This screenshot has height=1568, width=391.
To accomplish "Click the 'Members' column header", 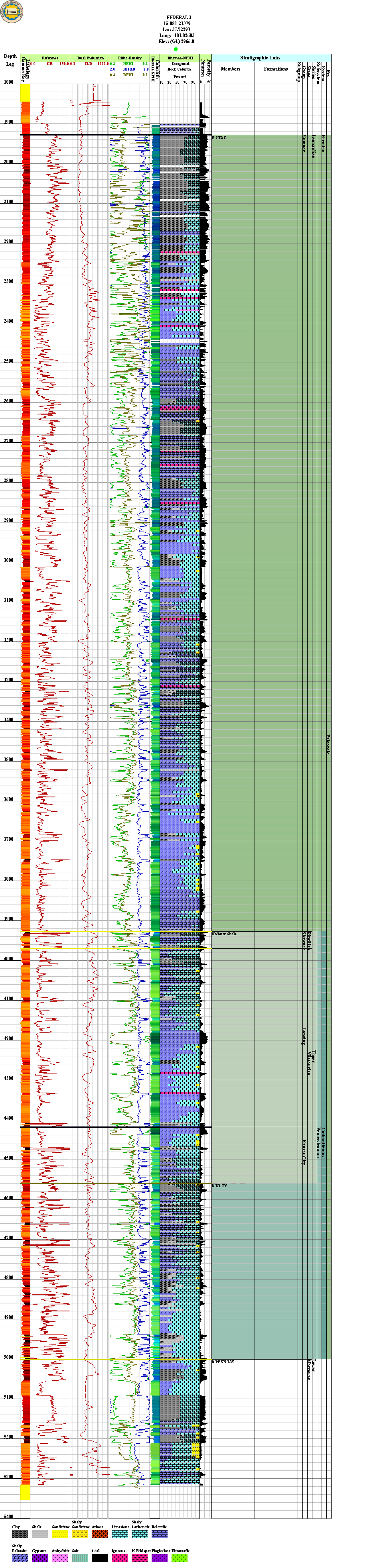I will 231,69.
